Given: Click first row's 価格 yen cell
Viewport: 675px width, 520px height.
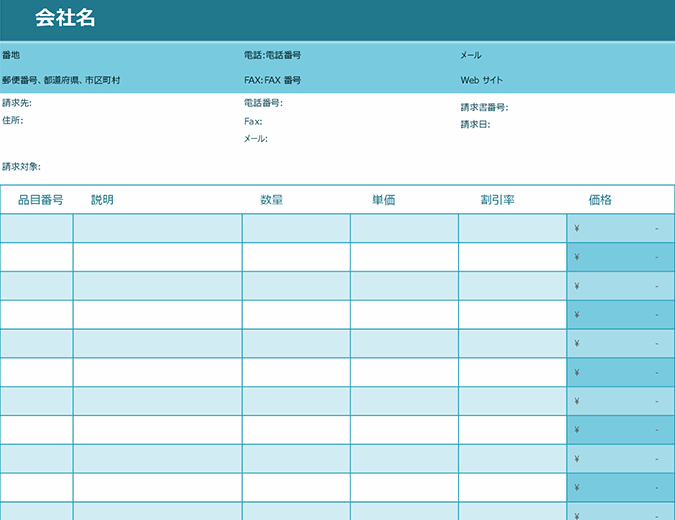Looking at the screenshot, I should [620, 228].
